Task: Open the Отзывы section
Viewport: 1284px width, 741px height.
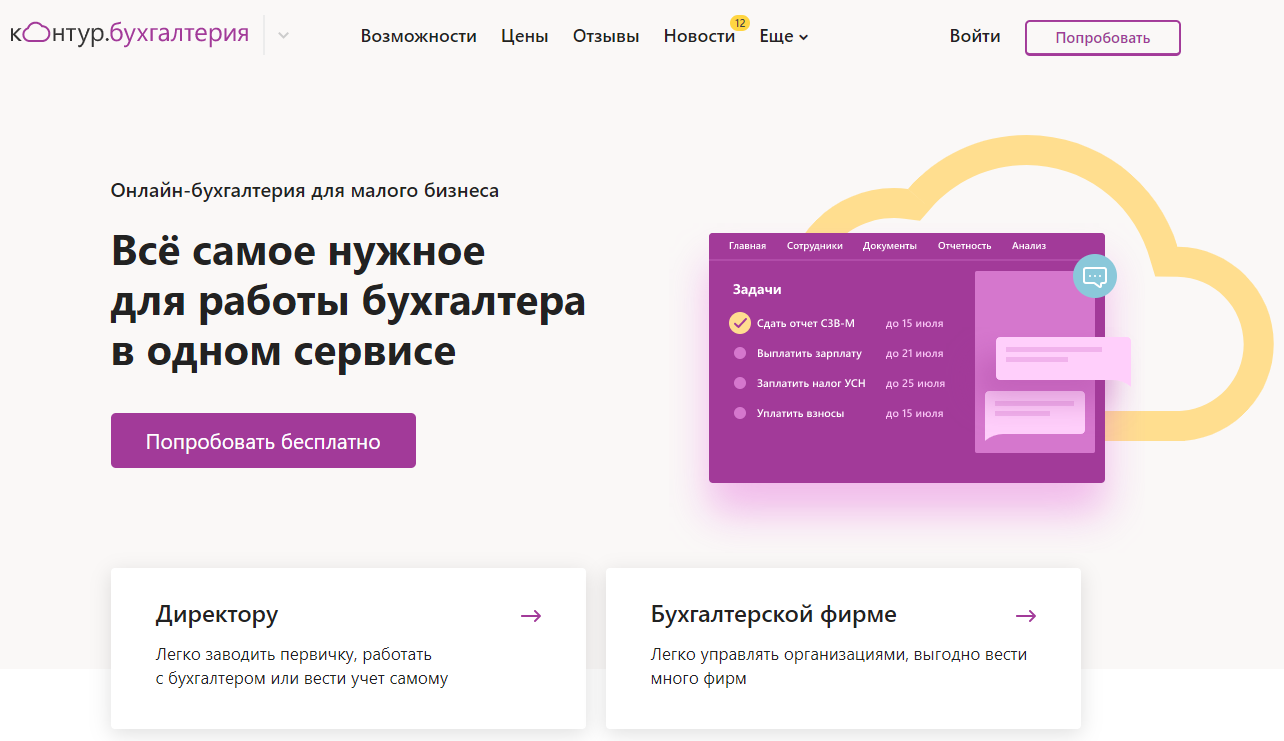Action: (x=606, y=36)
